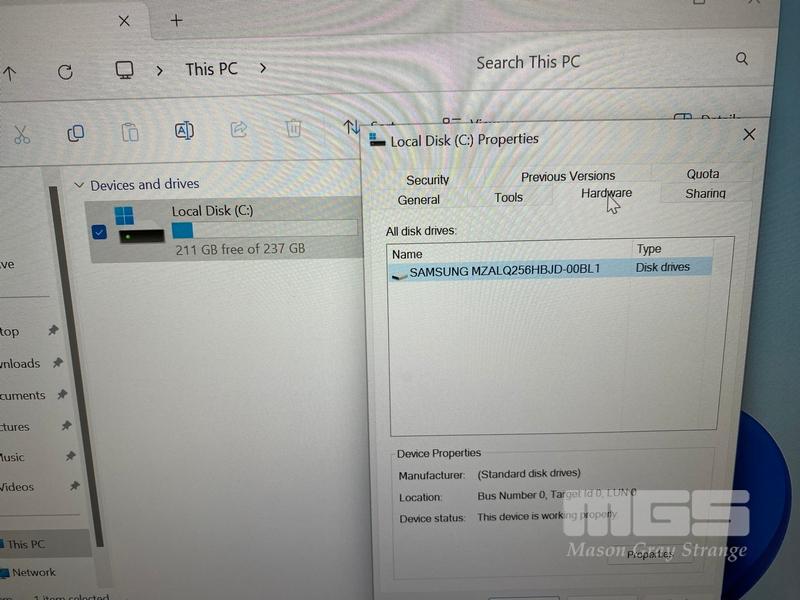Open the Tools tab in Properties
800x600 pixels.
click(x=508, y=197)
